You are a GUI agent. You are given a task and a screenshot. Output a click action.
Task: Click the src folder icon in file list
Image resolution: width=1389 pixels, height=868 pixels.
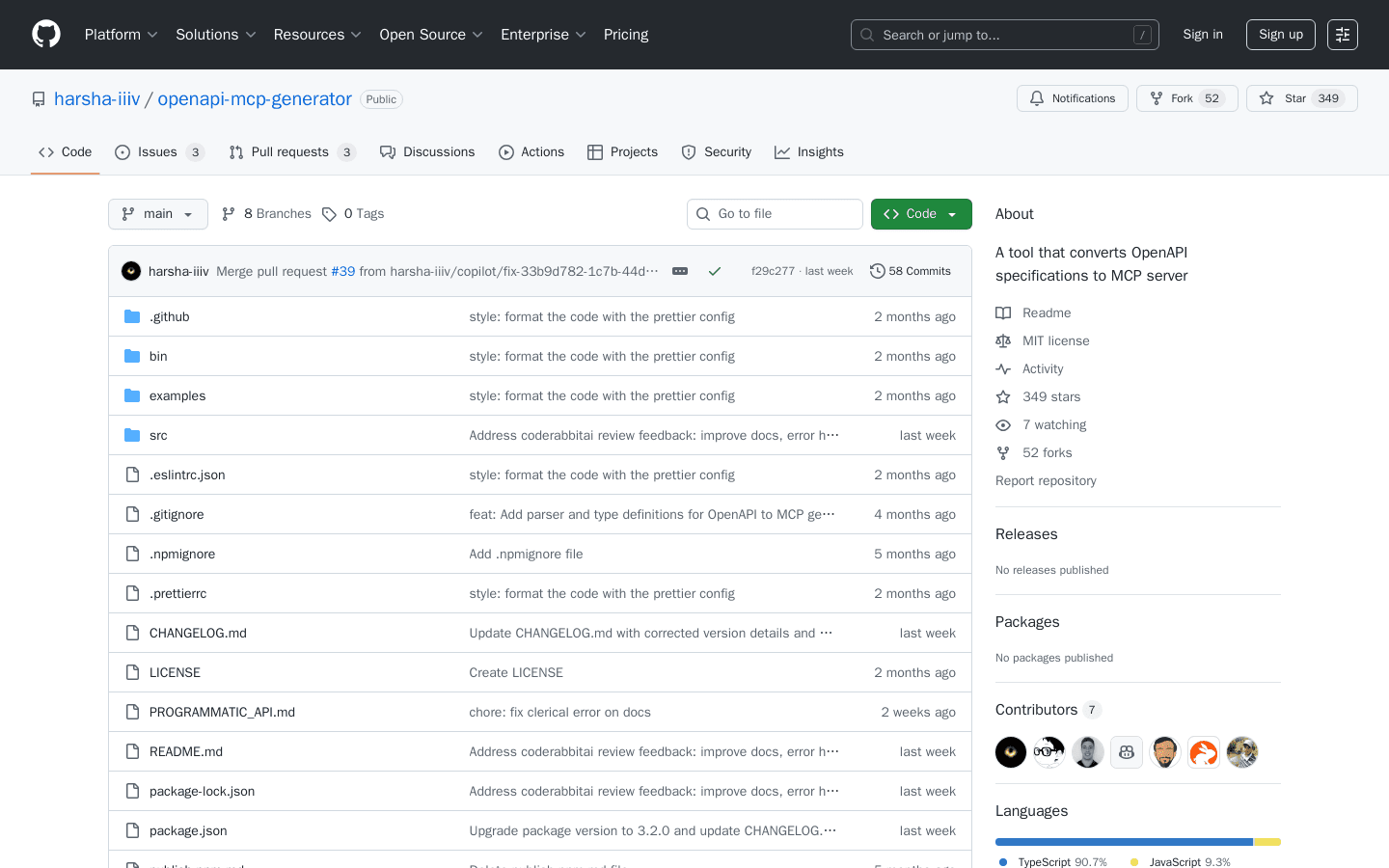(x=132, y=435)
